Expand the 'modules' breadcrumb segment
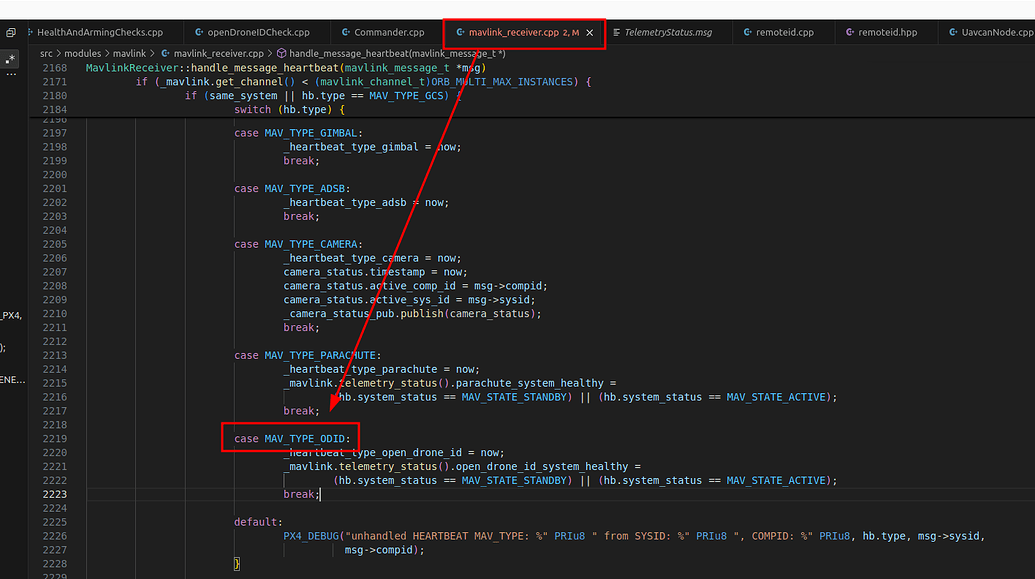 (x=83, y=53)
